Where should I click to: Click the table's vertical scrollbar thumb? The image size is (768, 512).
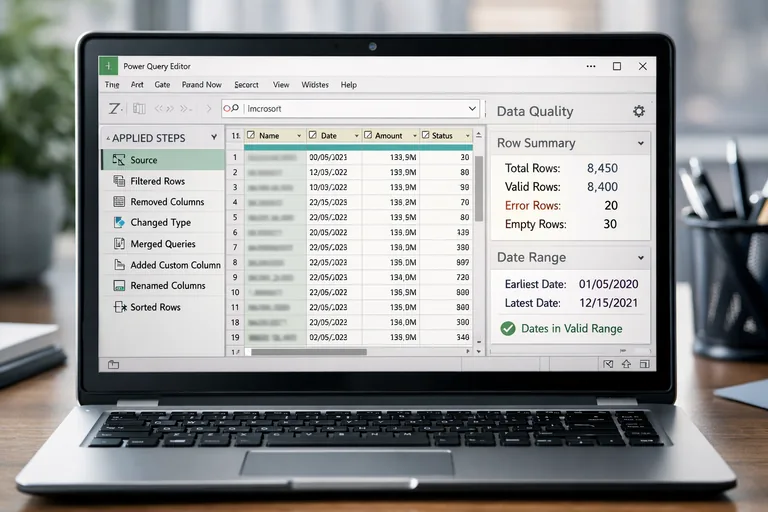click(x=479, y=189)
